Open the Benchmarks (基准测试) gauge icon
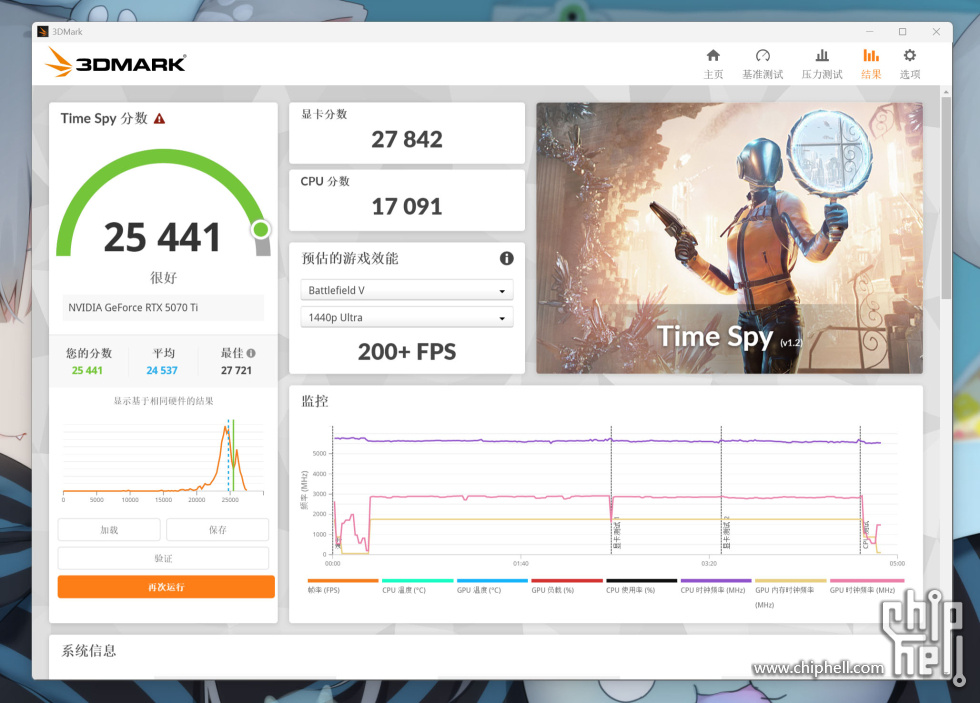The image size is (980, 703). 762,55
